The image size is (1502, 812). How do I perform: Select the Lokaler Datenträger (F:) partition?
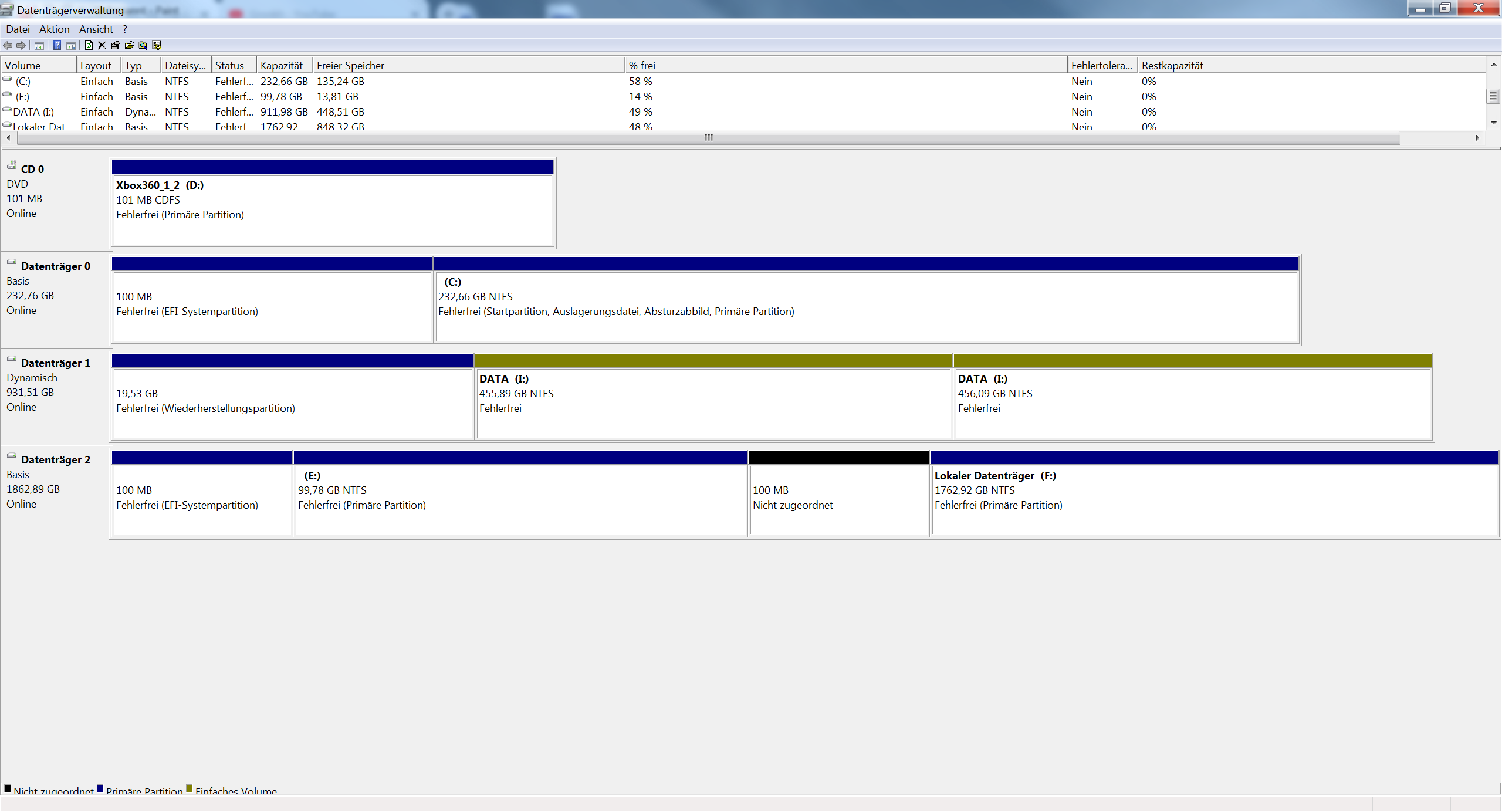click(1213, 499)
